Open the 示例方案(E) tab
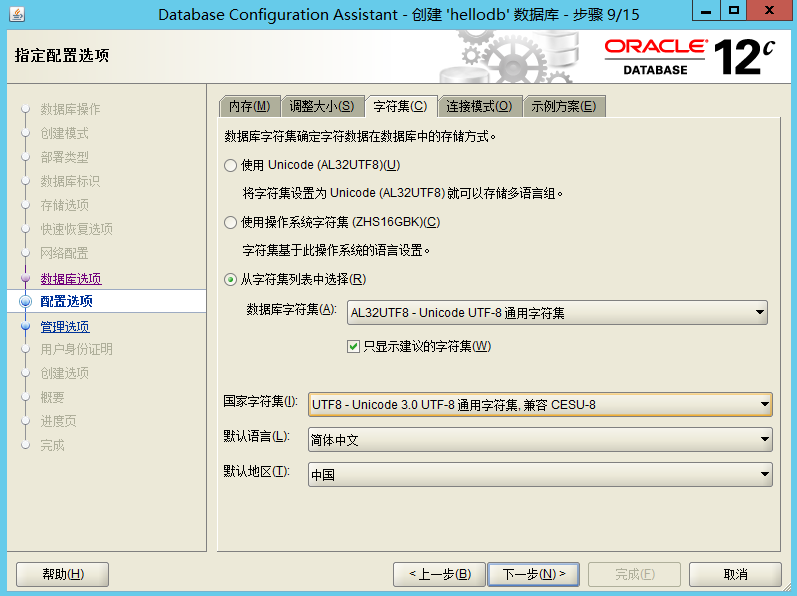The width and height of the screenshot is (797, 596). 564,106
